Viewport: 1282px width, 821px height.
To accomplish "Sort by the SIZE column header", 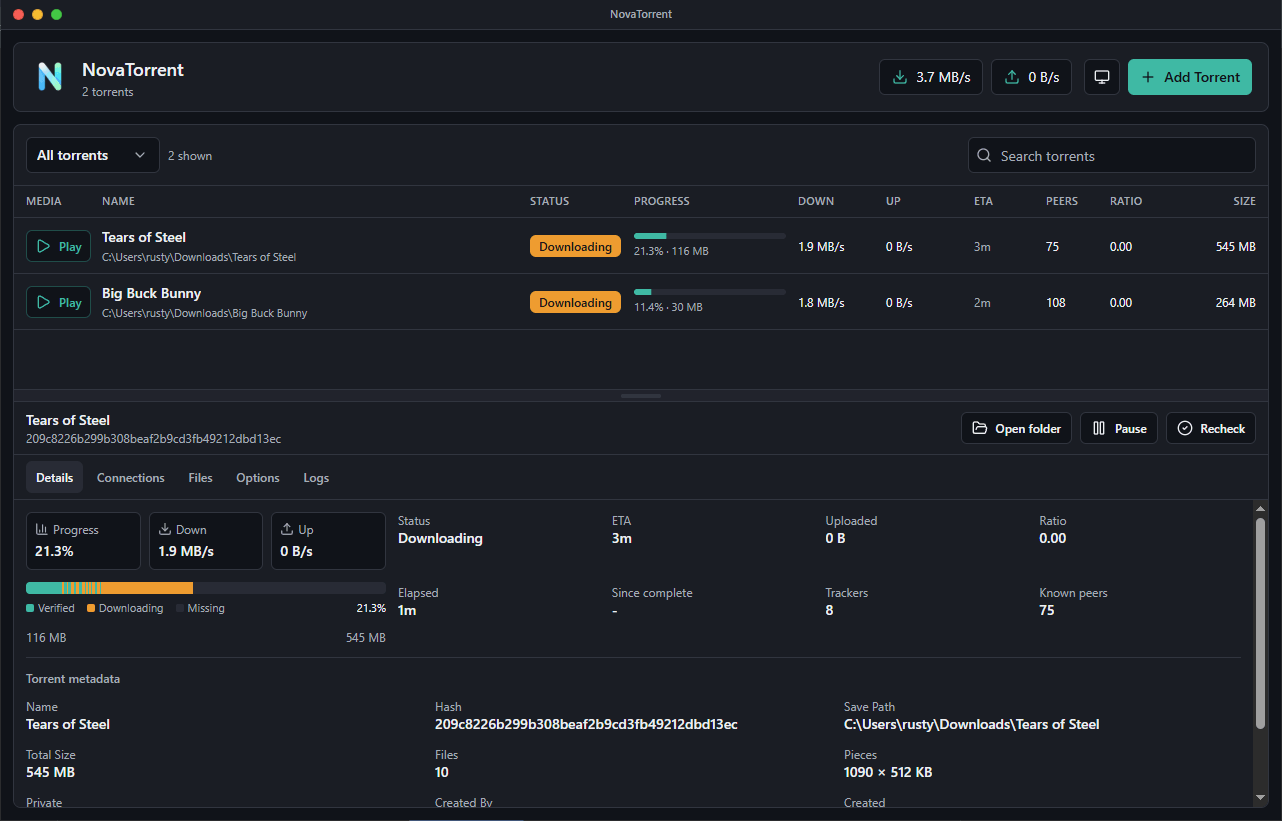I will click(1244, 201).
